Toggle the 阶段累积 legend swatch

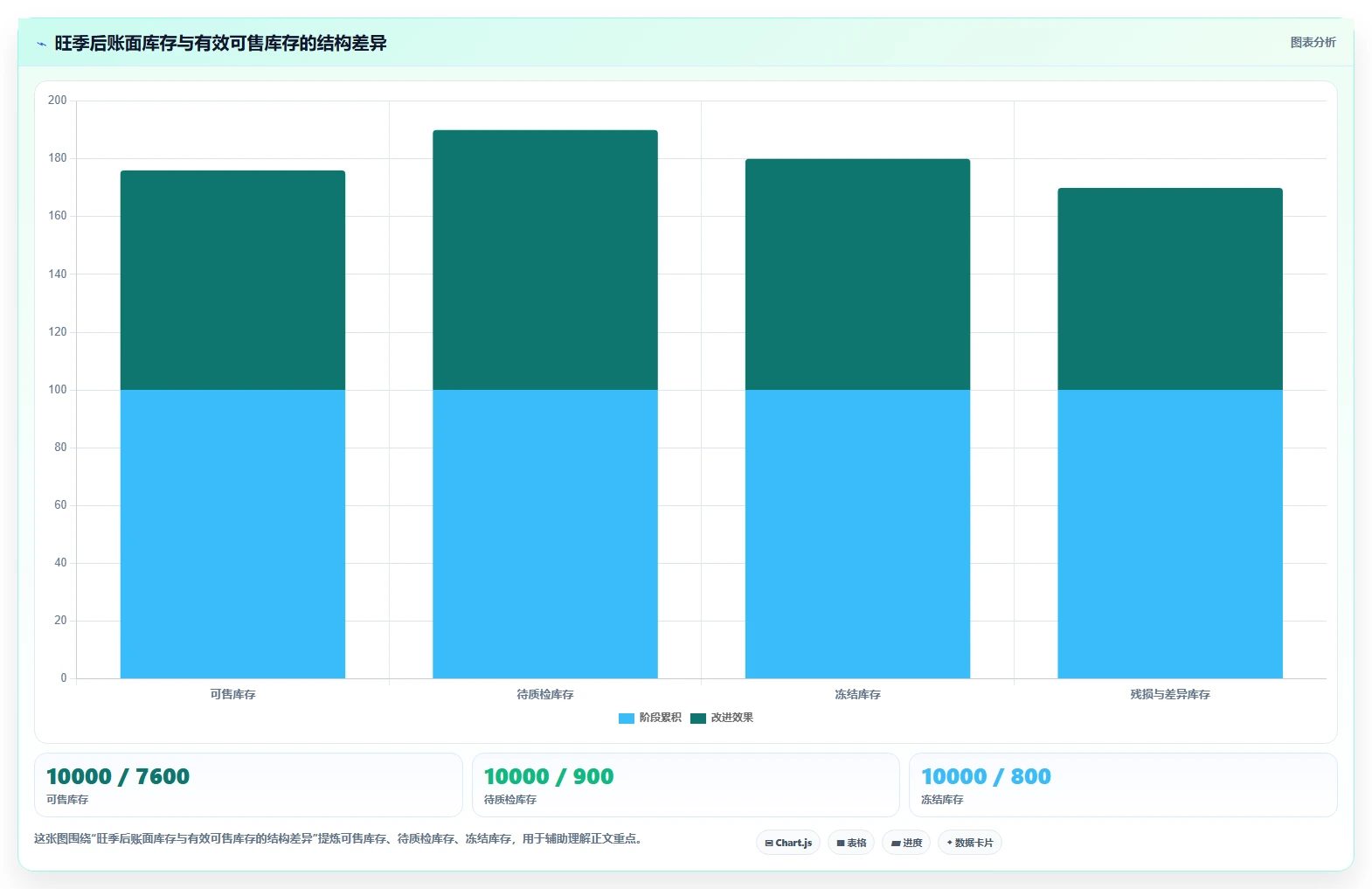coord(626,718)
